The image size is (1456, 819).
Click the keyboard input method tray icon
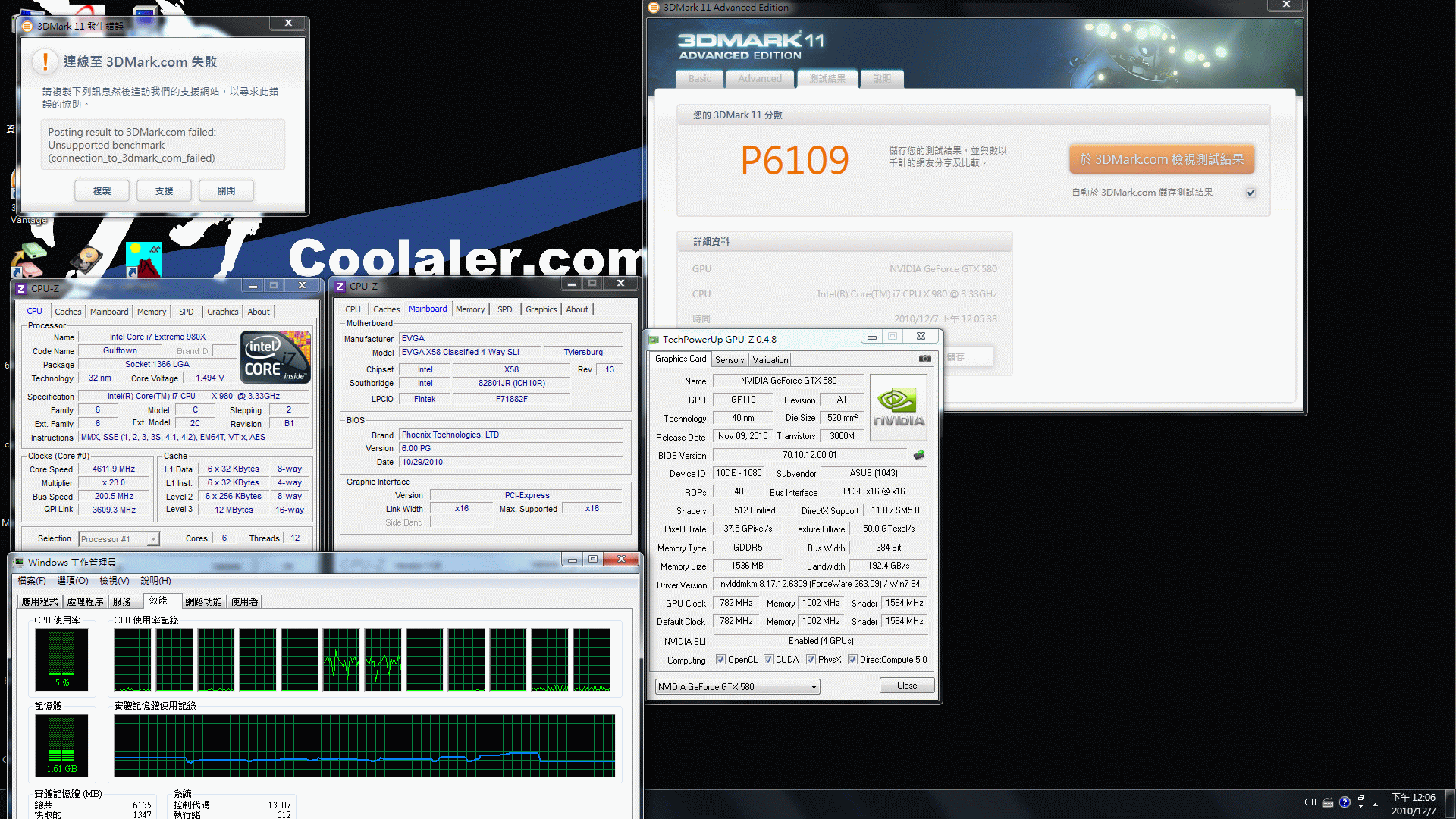coord(1328,802)
